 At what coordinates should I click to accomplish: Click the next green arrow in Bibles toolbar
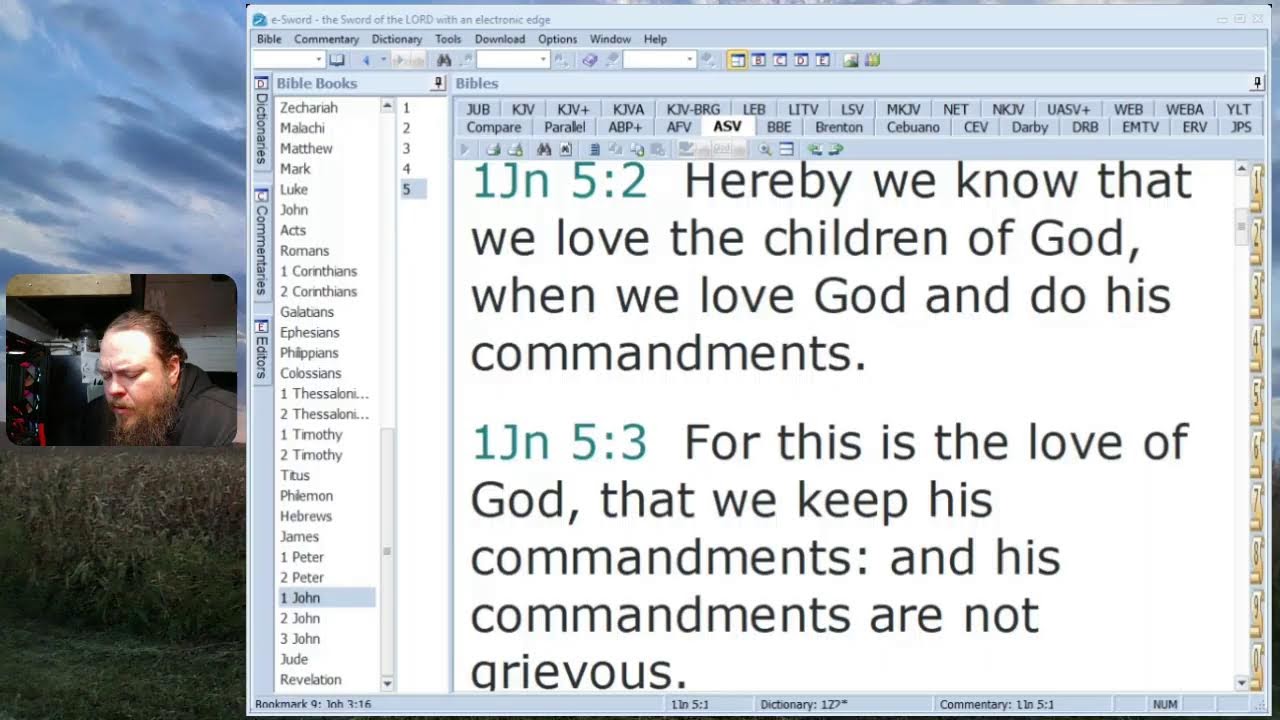click(837, 149)
